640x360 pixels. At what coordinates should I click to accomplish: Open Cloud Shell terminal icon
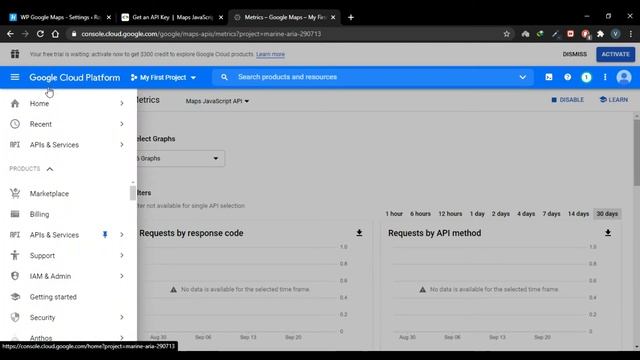click(x=549, y=77)
